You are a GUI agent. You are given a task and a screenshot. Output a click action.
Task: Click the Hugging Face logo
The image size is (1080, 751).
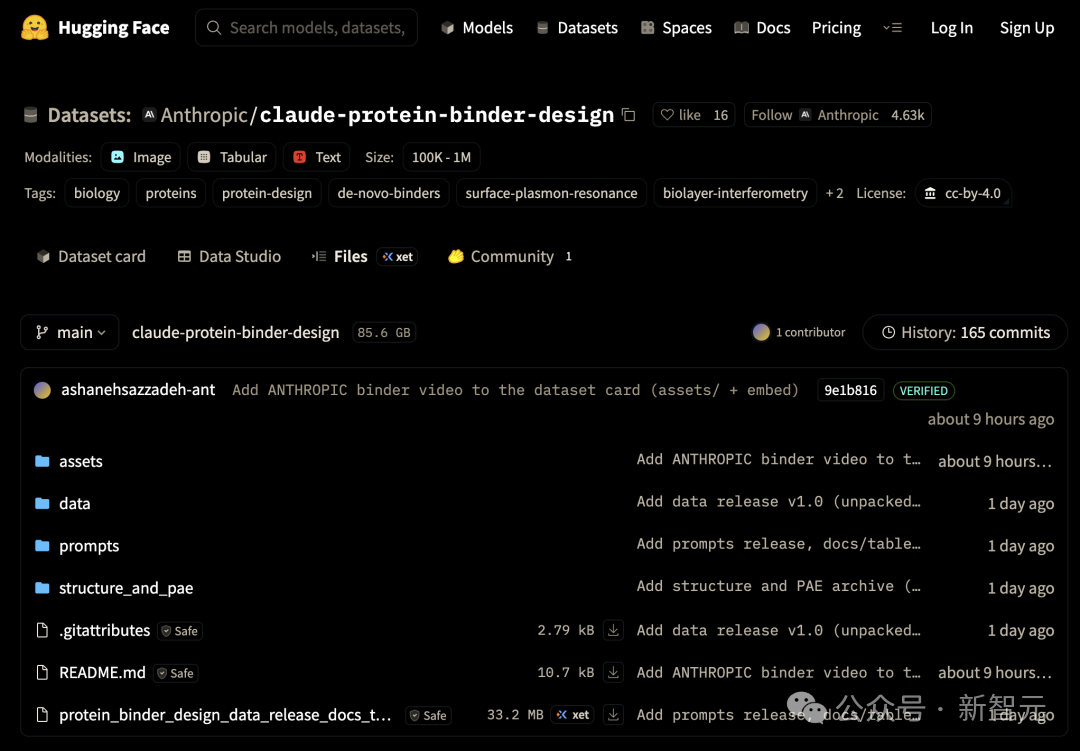tap(35, 28)
